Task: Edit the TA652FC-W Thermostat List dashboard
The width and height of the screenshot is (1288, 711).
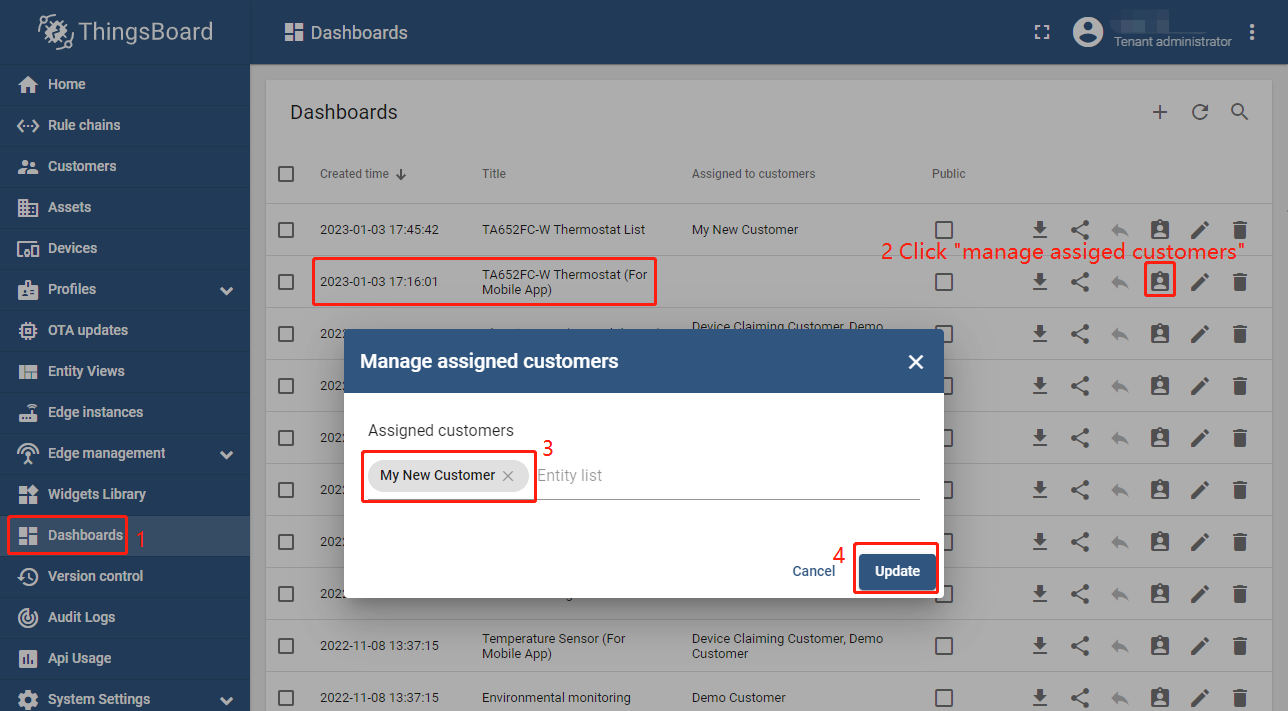Action: tap(1200, 229)
